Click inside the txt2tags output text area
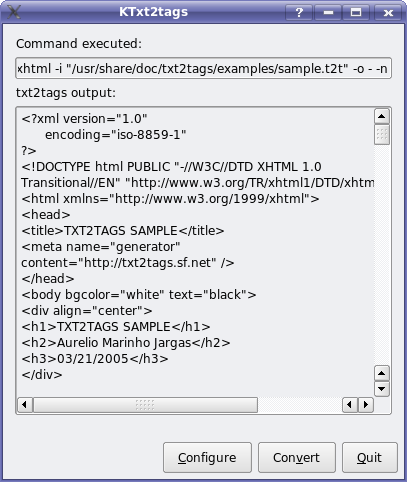 coord(195,252)
